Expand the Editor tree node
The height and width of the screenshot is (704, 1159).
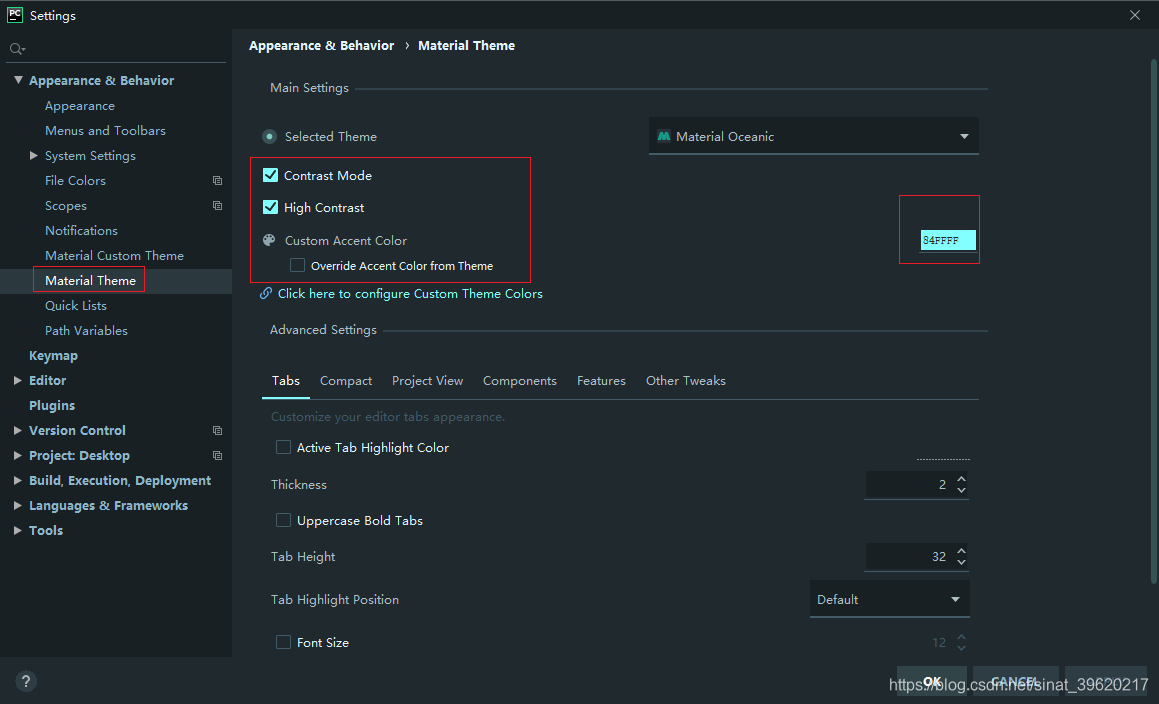(x=18, y=380)
